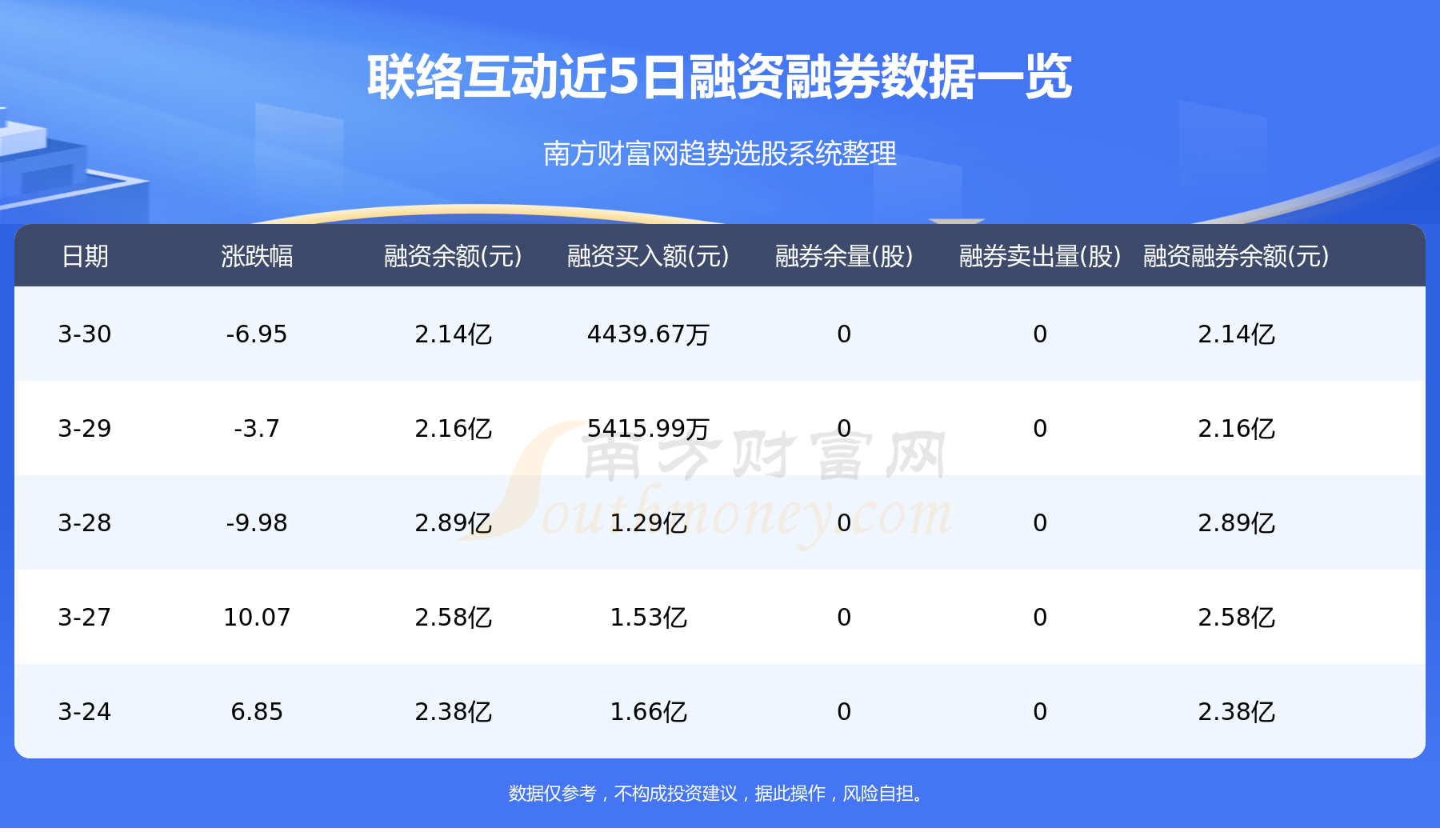Image resolution: width=1440 pixels, height=840 pixels.
Task: Click the disclaimer text 数据仅参考 at the bottom
Action: point(553,794)
